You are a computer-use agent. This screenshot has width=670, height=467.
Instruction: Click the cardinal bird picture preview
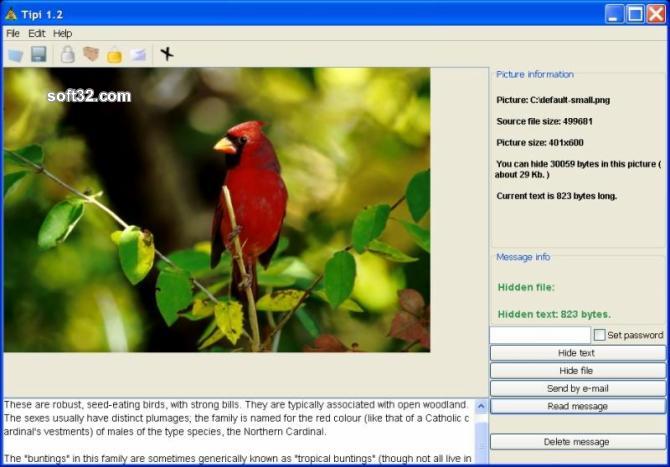pos(217,210)
